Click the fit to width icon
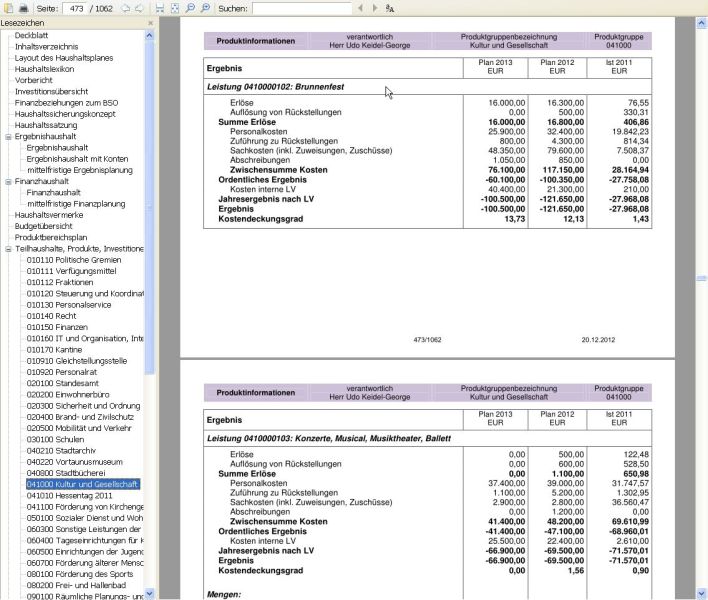The width and height of the screenshot is (708, 600). point(159,8)
